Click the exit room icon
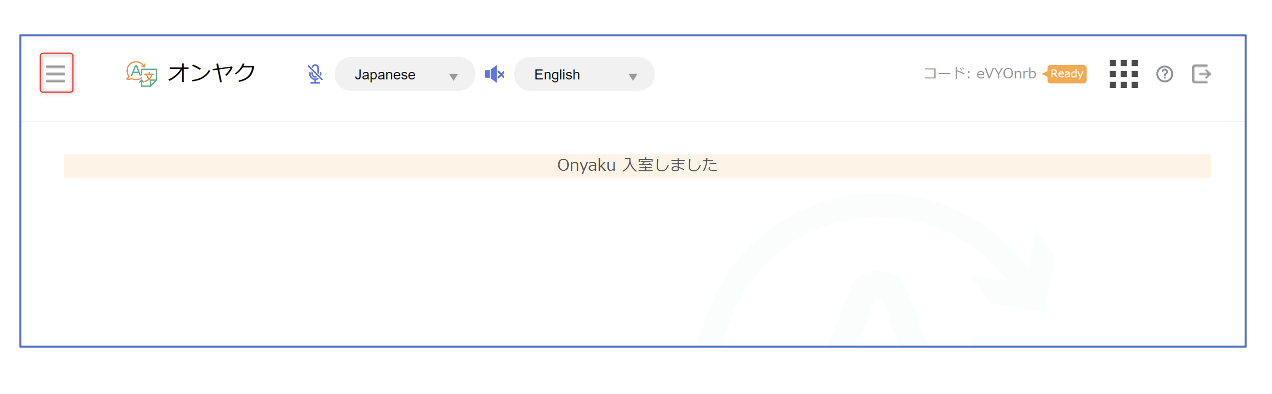 [1202, 74]
